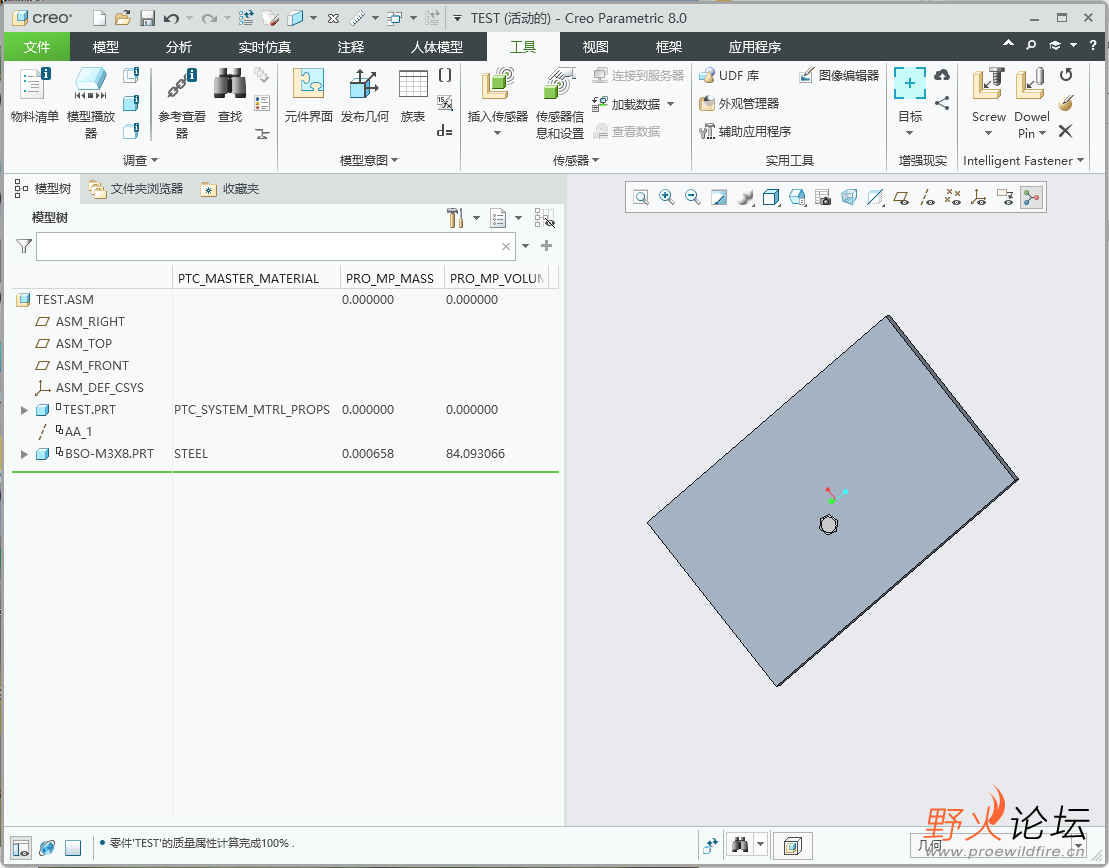Image resolution: width=1109 pixels, height=868 pixels.
Task: Click the Intelligent Fastener delete X icon
Action: click(1065, 131)
